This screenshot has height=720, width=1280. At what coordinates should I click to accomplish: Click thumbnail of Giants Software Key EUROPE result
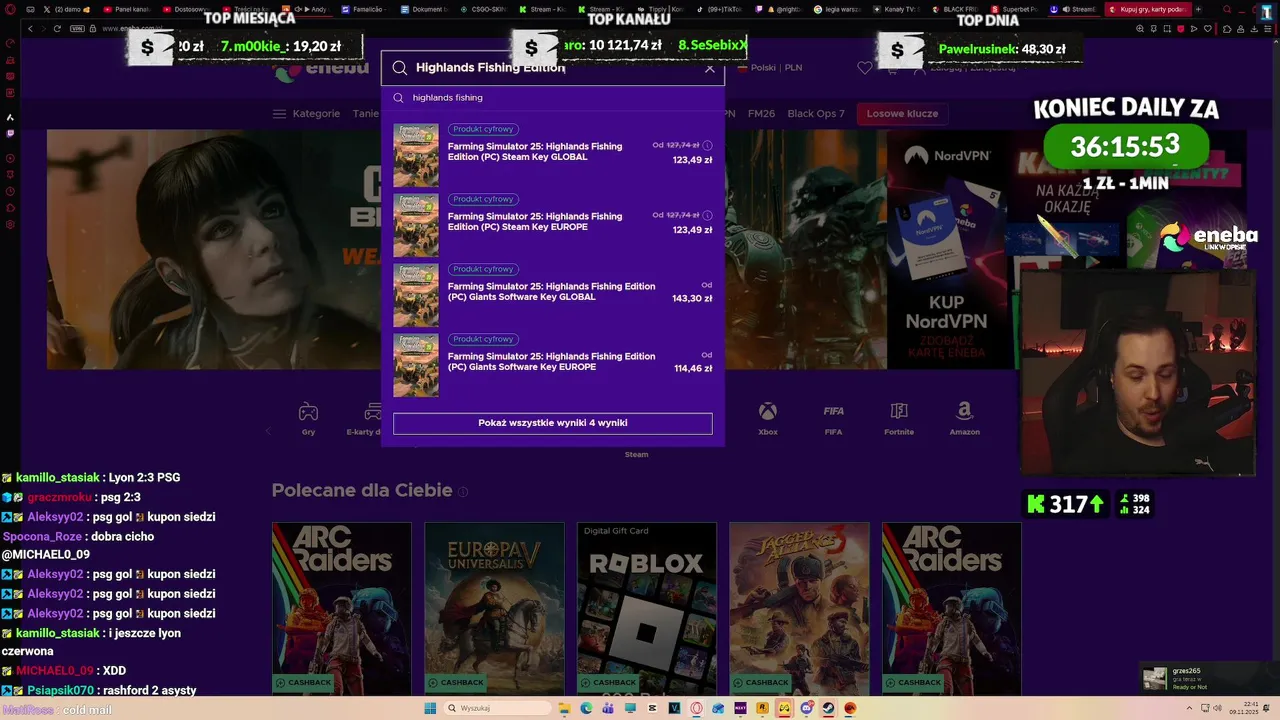pos(416,365)
